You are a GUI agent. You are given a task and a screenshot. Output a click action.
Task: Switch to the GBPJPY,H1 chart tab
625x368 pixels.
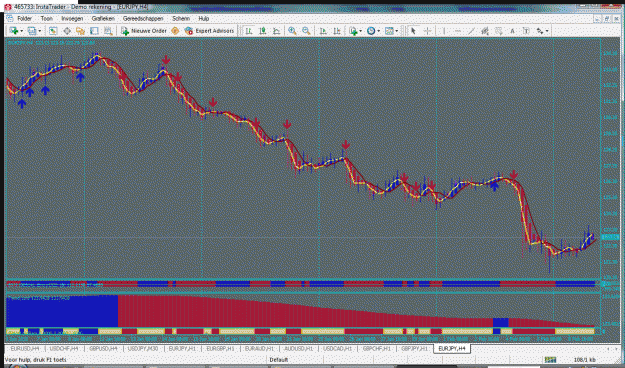tap(415, 348)
